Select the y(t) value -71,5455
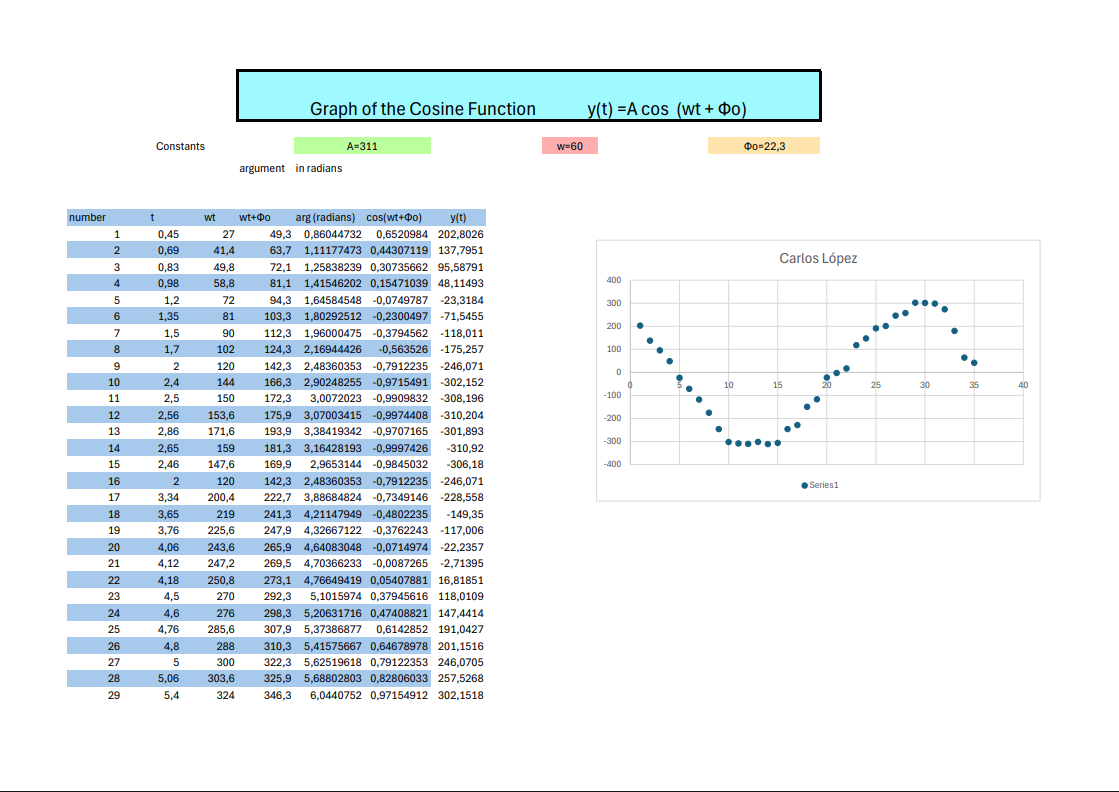Screen dimensions: 1119x792 [x=462, y=316]
